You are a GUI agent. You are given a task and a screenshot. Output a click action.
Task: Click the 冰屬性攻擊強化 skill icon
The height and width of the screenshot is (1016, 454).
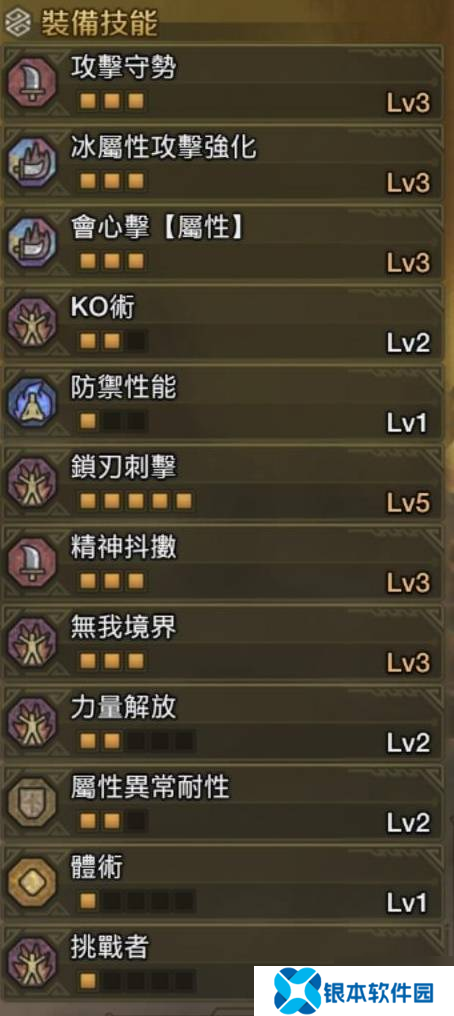(x=32, y=163)
